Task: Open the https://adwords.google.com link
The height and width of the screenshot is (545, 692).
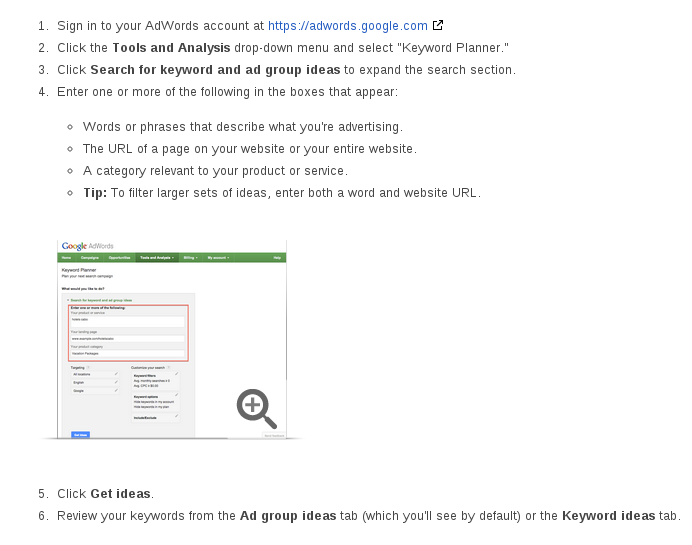Action: tap(348, 26)
